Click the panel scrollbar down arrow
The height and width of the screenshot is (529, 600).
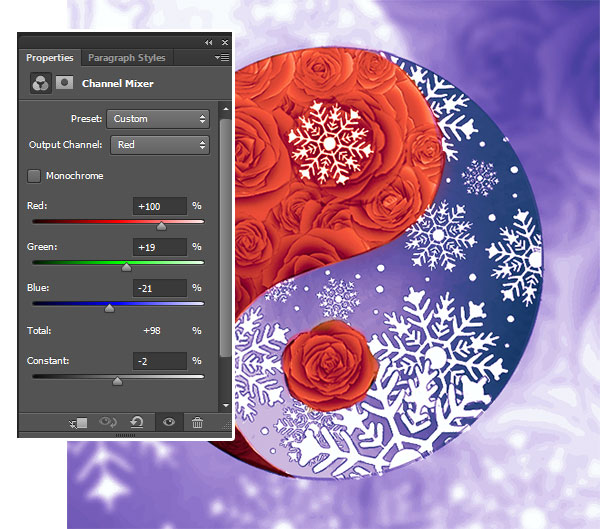tap(226, 405)
